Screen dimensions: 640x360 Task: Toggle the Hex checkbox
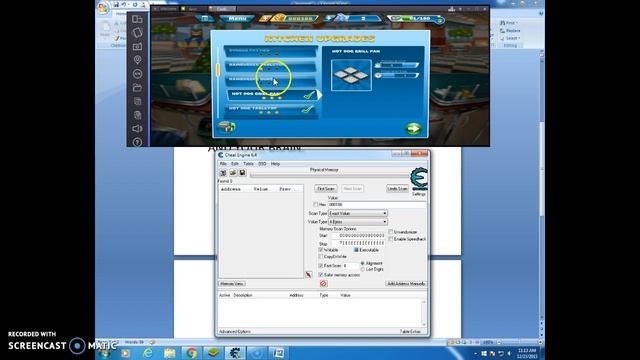pos(316,204)
